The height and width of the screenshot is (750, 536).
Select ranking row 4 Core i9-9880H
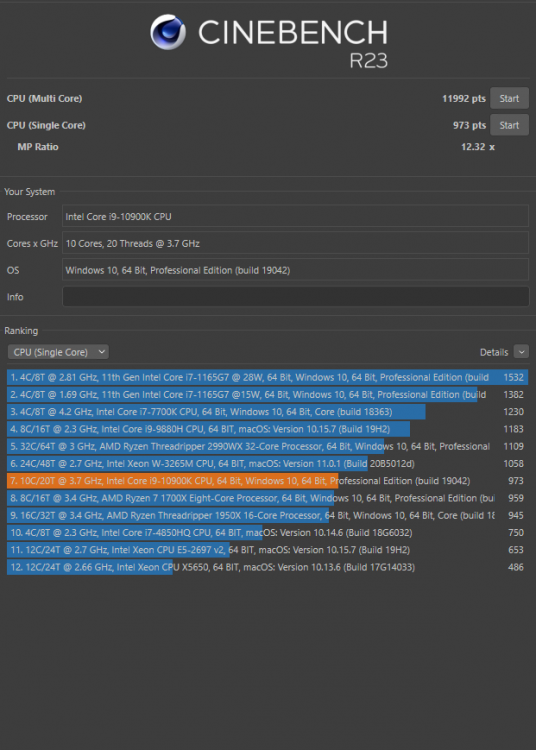click(268, 429)
